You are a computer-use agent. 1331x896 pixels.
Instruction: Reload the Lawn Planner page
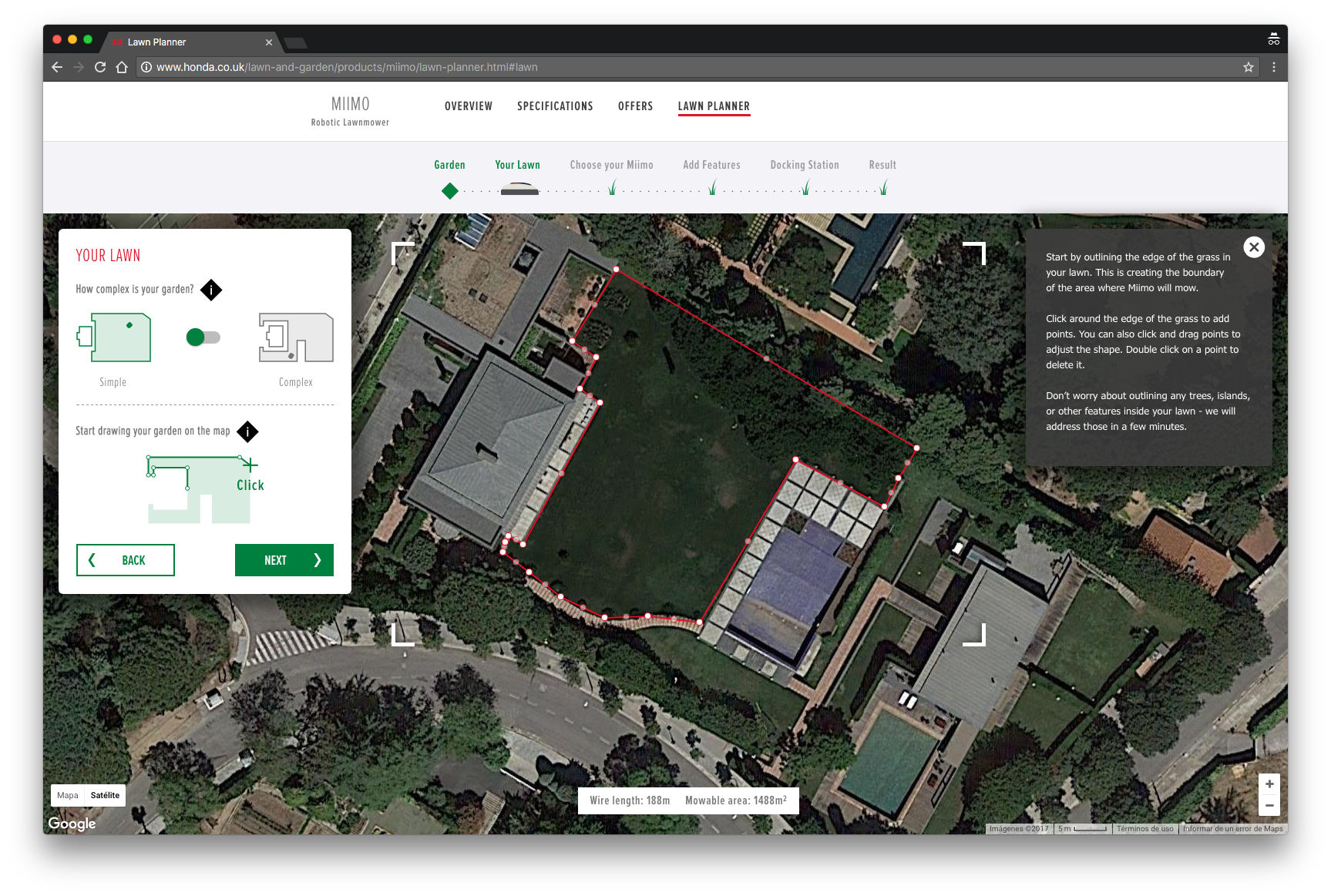pos(99,67)
